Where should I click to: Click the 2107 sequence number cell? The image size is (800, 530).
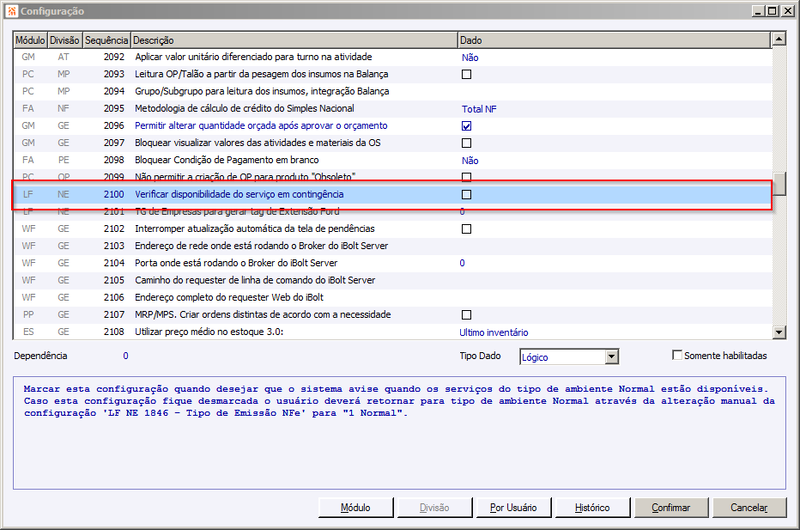pos(114,315)
